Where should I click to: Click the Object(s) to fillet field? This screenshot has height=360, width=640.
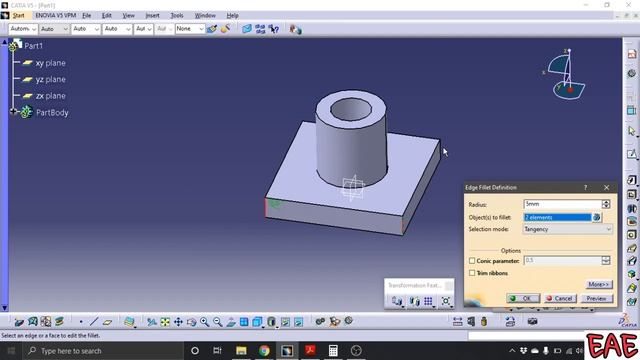click(x=557, y=217)
